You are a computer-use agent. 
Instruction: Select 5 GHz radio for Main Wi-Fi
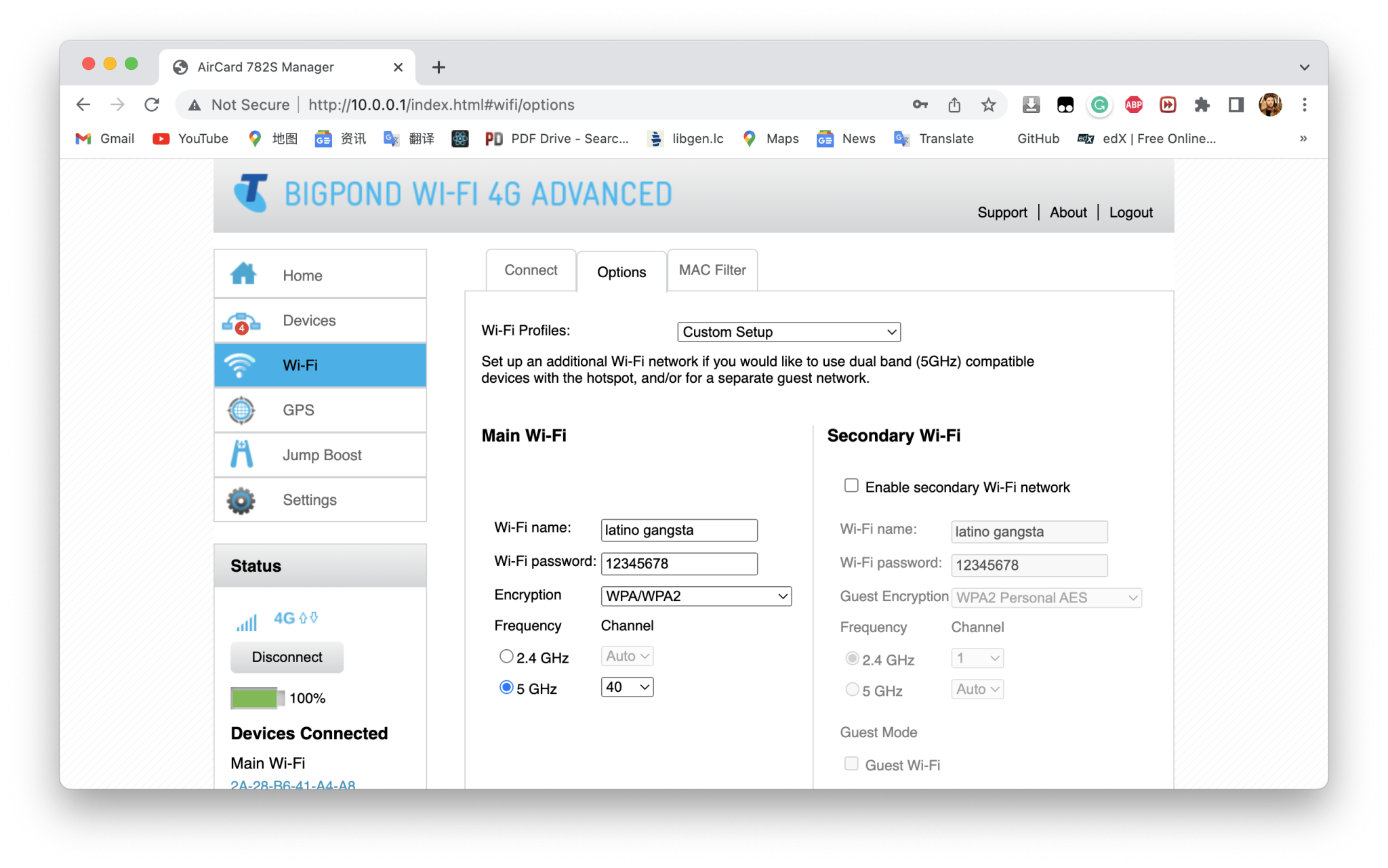coord(506,687)
